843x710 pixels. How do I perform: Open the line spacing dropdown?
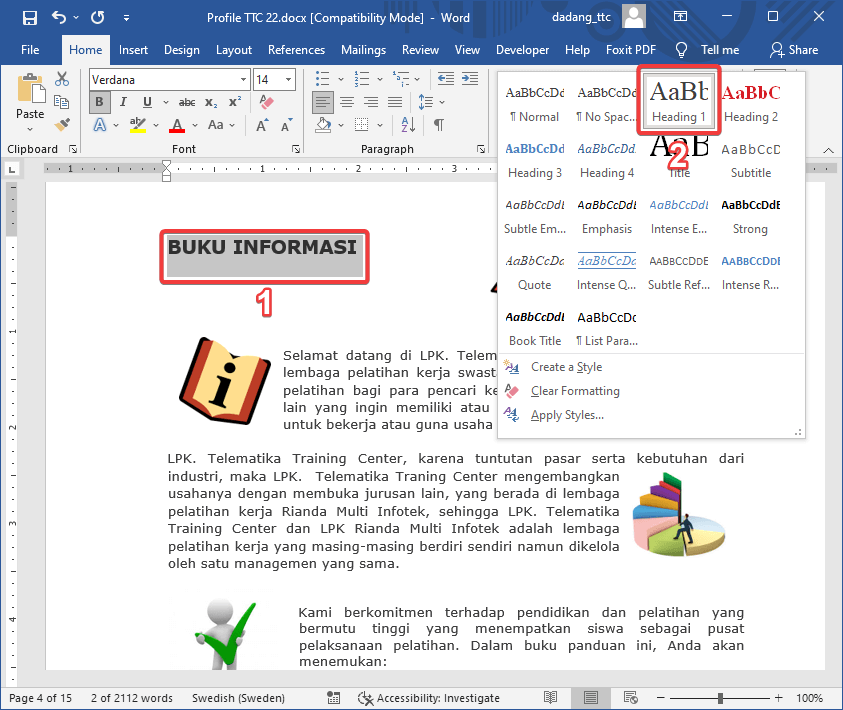coord(442,102)
